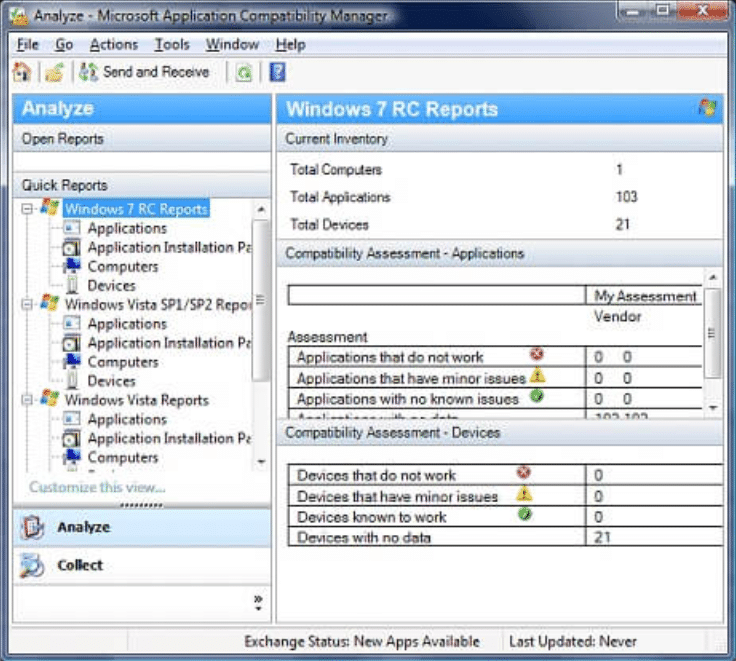Click Devices icon under Windows 7 RC Reports
This screenshot has width=736, height=661.
pos(72,285)
